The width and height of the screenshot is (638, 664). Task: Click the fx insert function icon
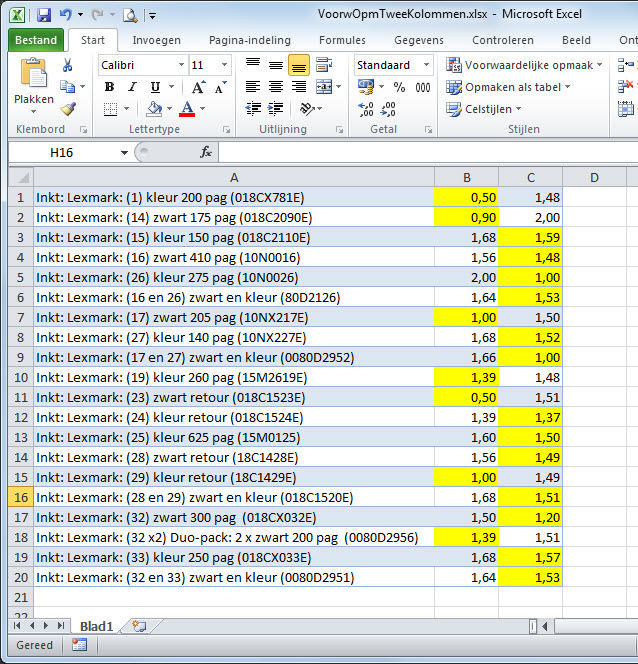pos(206,152)
